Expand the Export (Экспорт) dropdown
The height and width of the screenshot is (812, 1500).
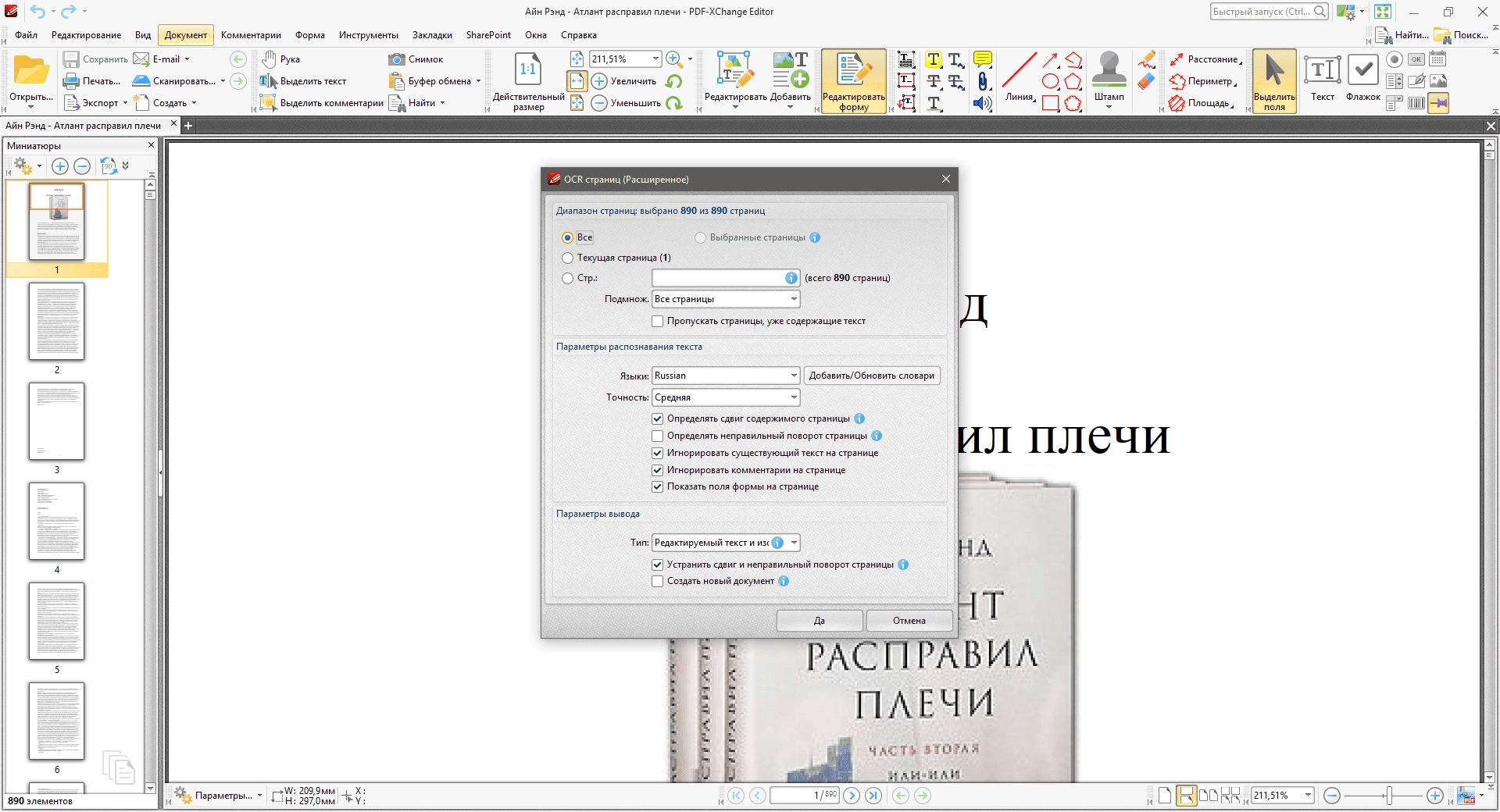click(x=125, y=103)
